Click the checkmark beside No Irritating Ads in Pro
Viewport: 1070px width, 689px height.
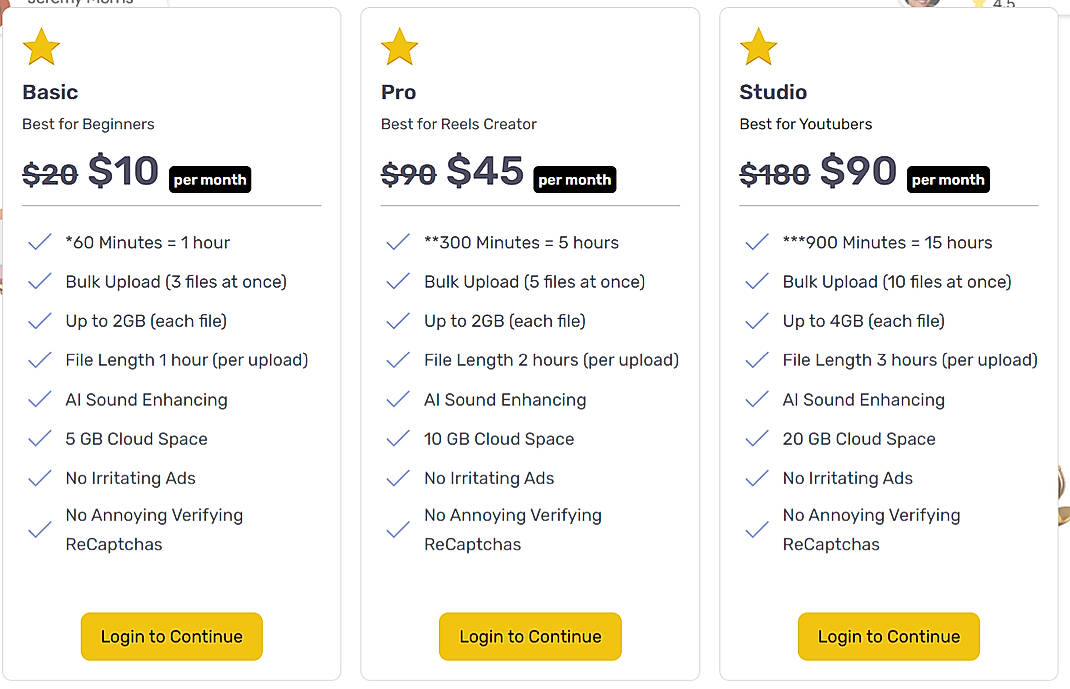(x=397, y=478)
